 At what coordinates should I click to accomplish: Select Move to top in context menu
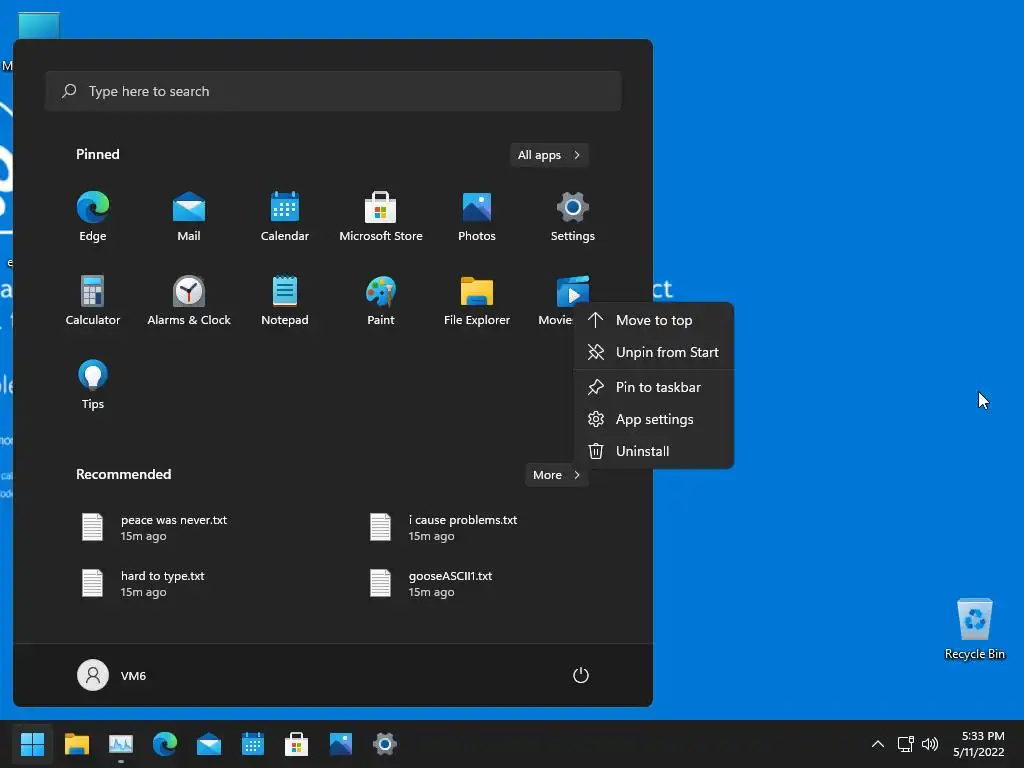(654, 320)
